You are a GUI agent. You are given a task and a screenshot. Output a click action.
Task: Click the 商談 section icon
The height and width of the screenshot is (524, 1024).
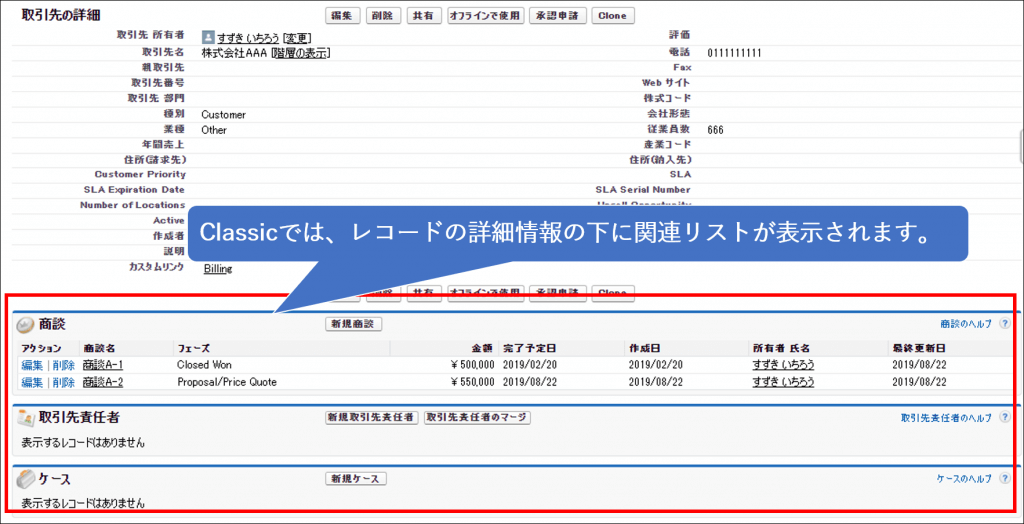point(25,325)
